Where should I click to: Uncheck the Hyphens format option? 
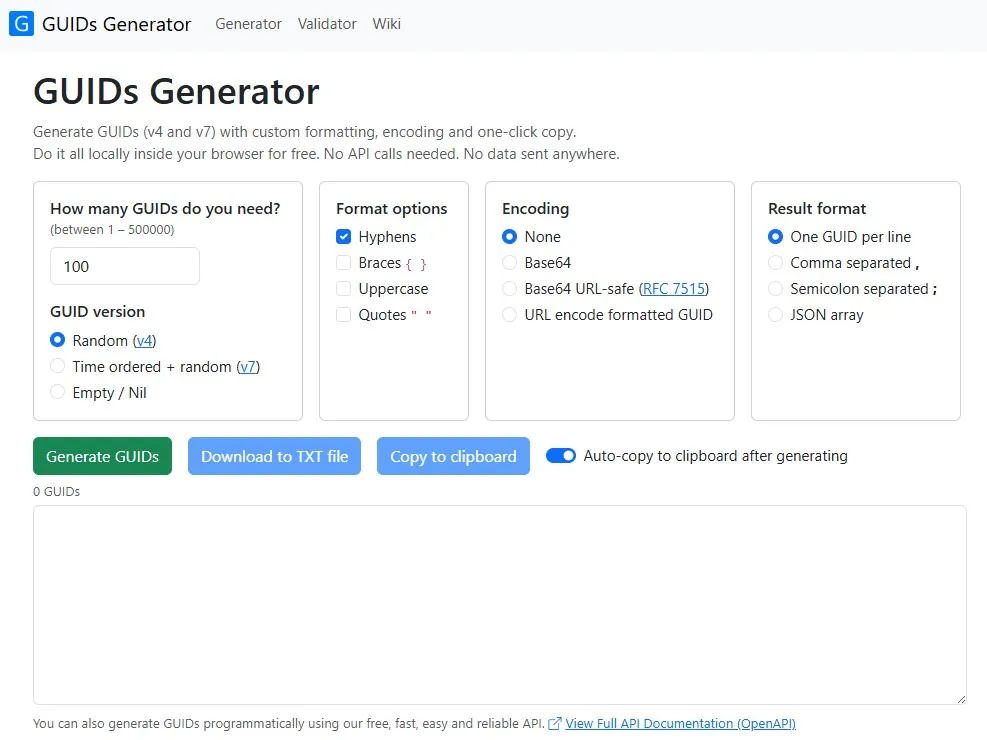click(x=343, y=236)
